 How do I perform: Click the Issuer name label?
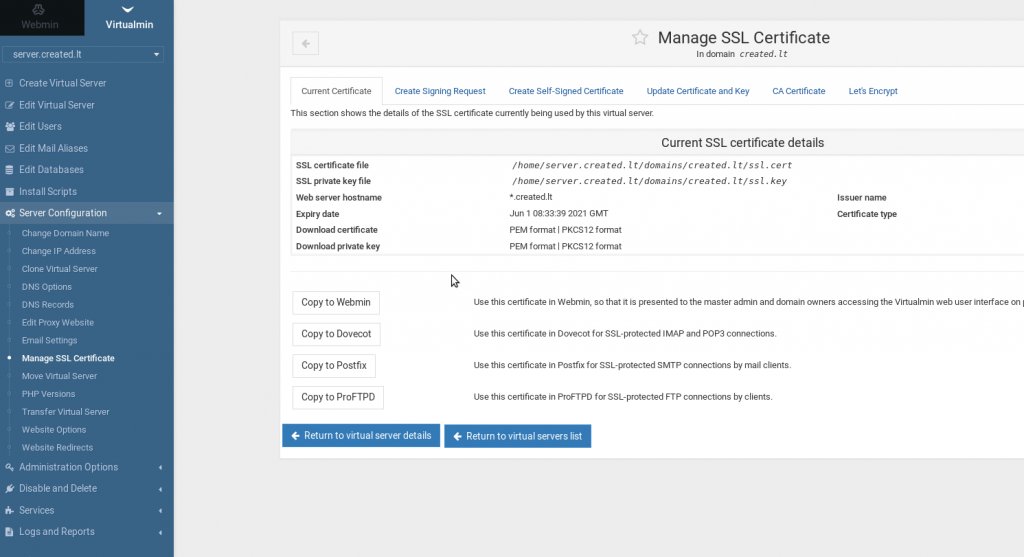pos(862,197)
